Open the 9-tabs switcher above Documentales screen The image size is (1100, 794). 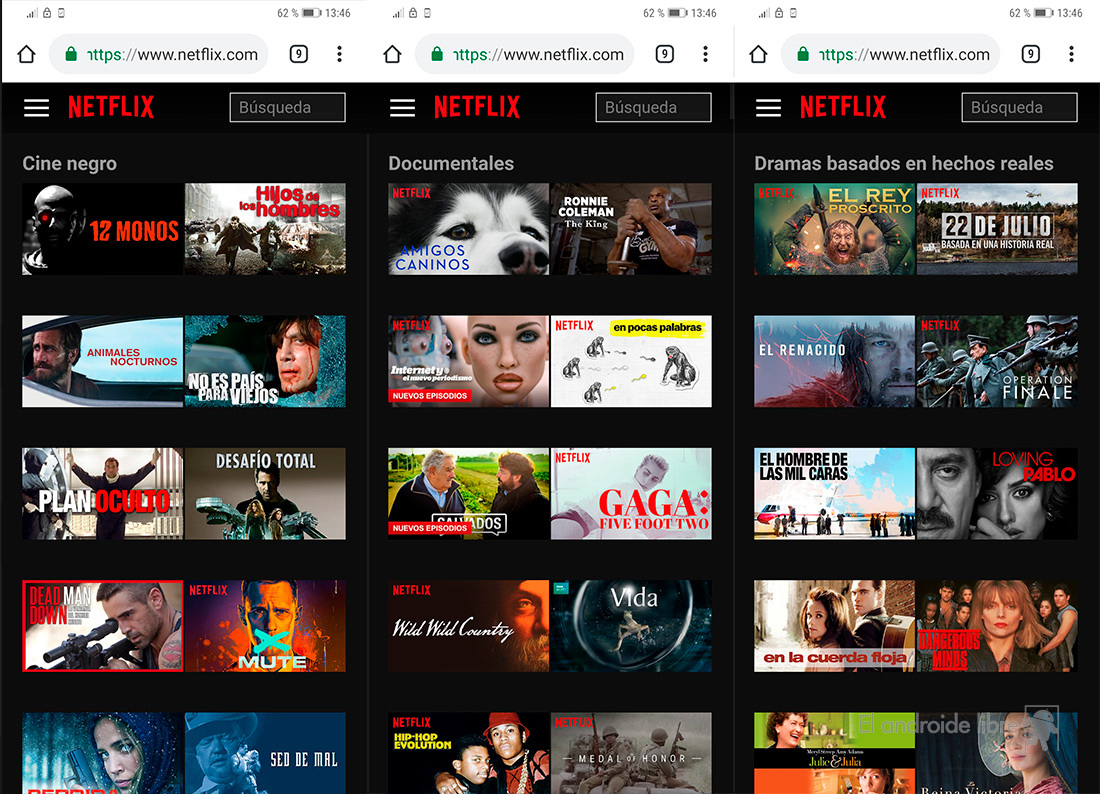[x=664, y=54]
